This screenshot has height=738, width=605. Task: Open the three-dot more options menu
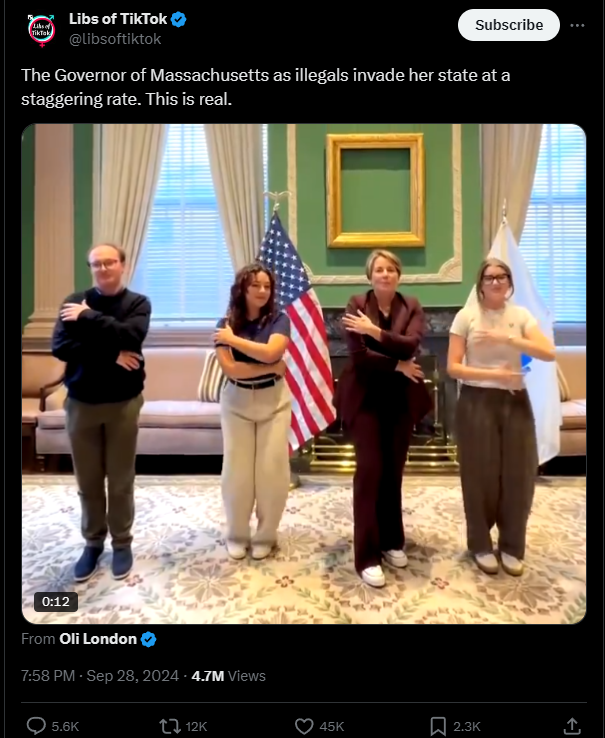pos(577,25)
